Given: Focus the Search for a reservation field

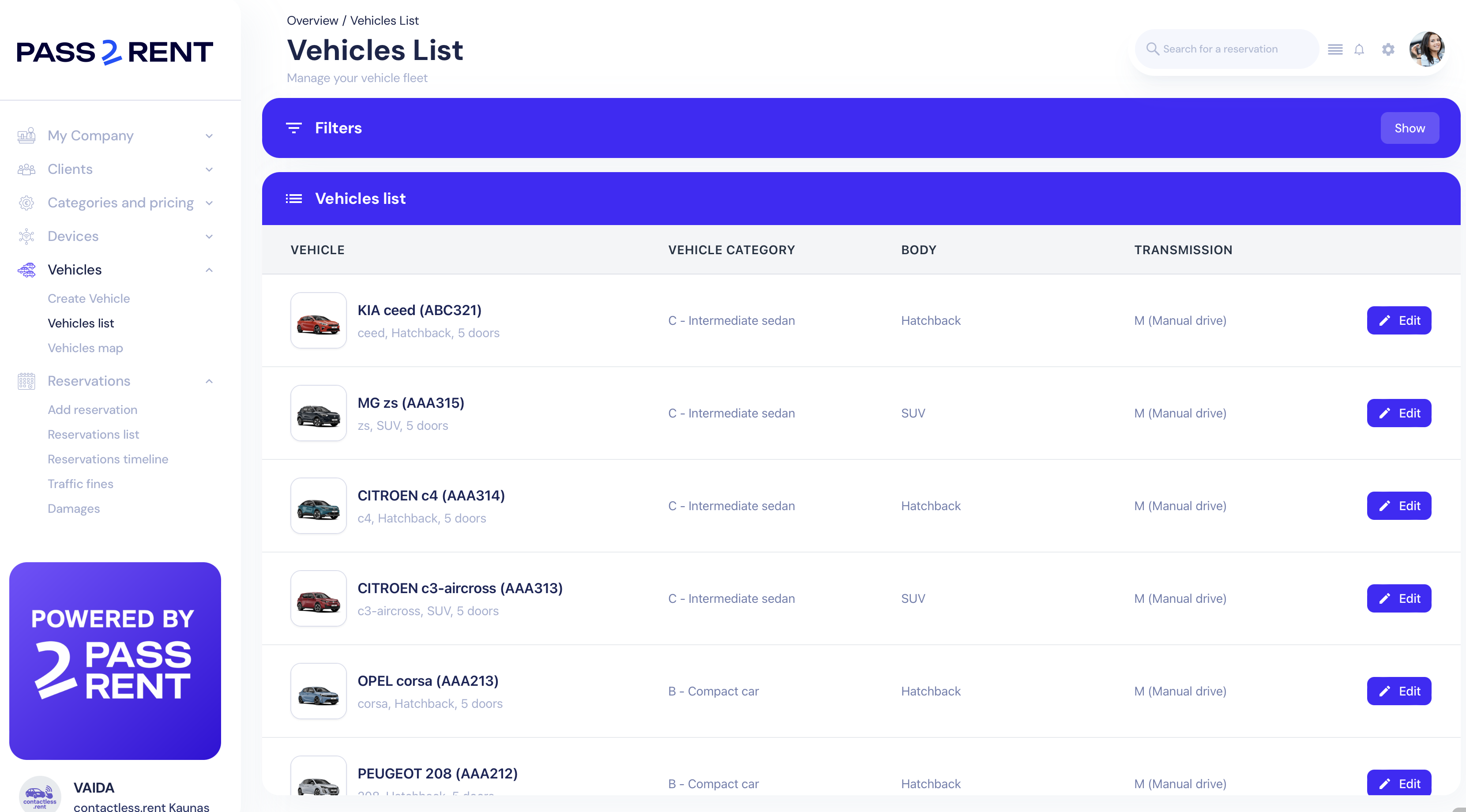Looking at the screenshot, I should pyautogui.click(x=1229, y=49).
